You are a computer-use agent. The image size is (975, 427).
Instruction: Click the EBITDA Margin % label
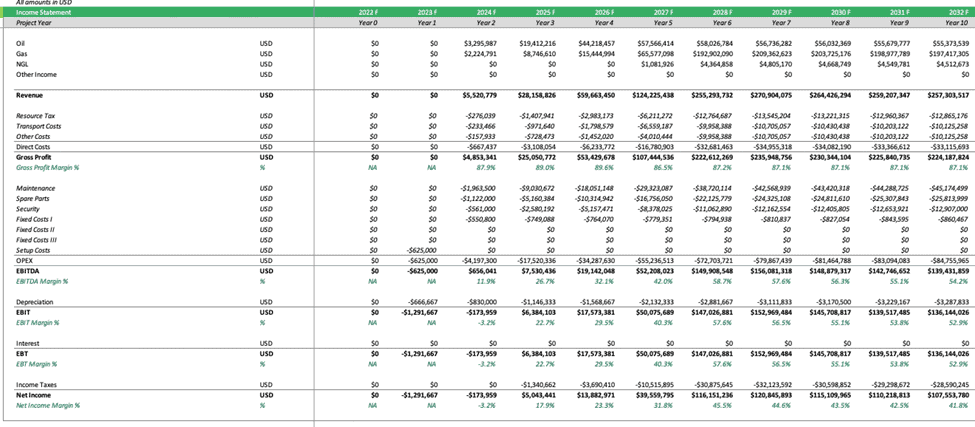(x=42, y=282)
